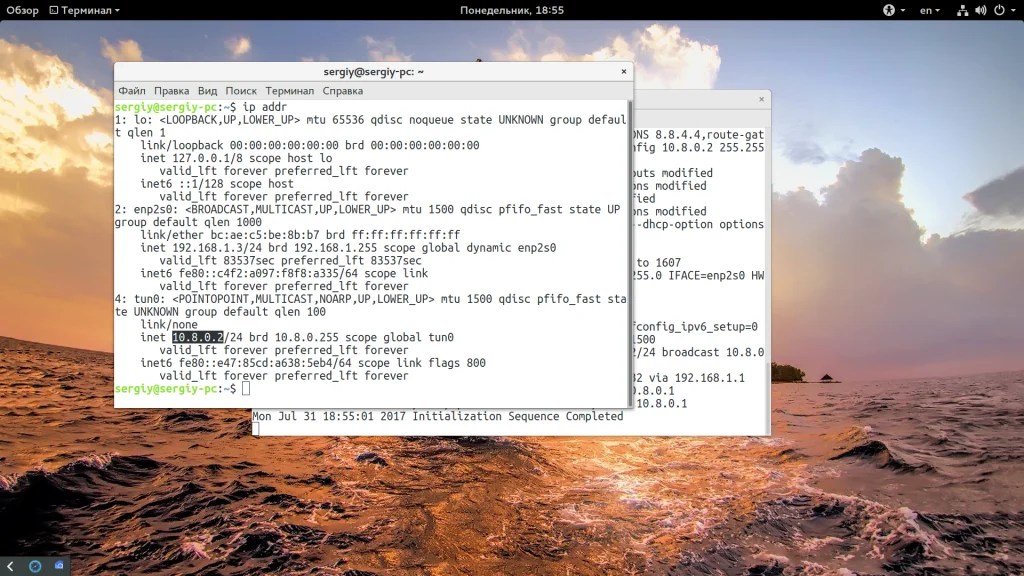Click 'inet6 fe80::c4f2:a097:f8f8:a335/64' line
This screenshot has width=1024, height=576.
(x=284, y=274)
